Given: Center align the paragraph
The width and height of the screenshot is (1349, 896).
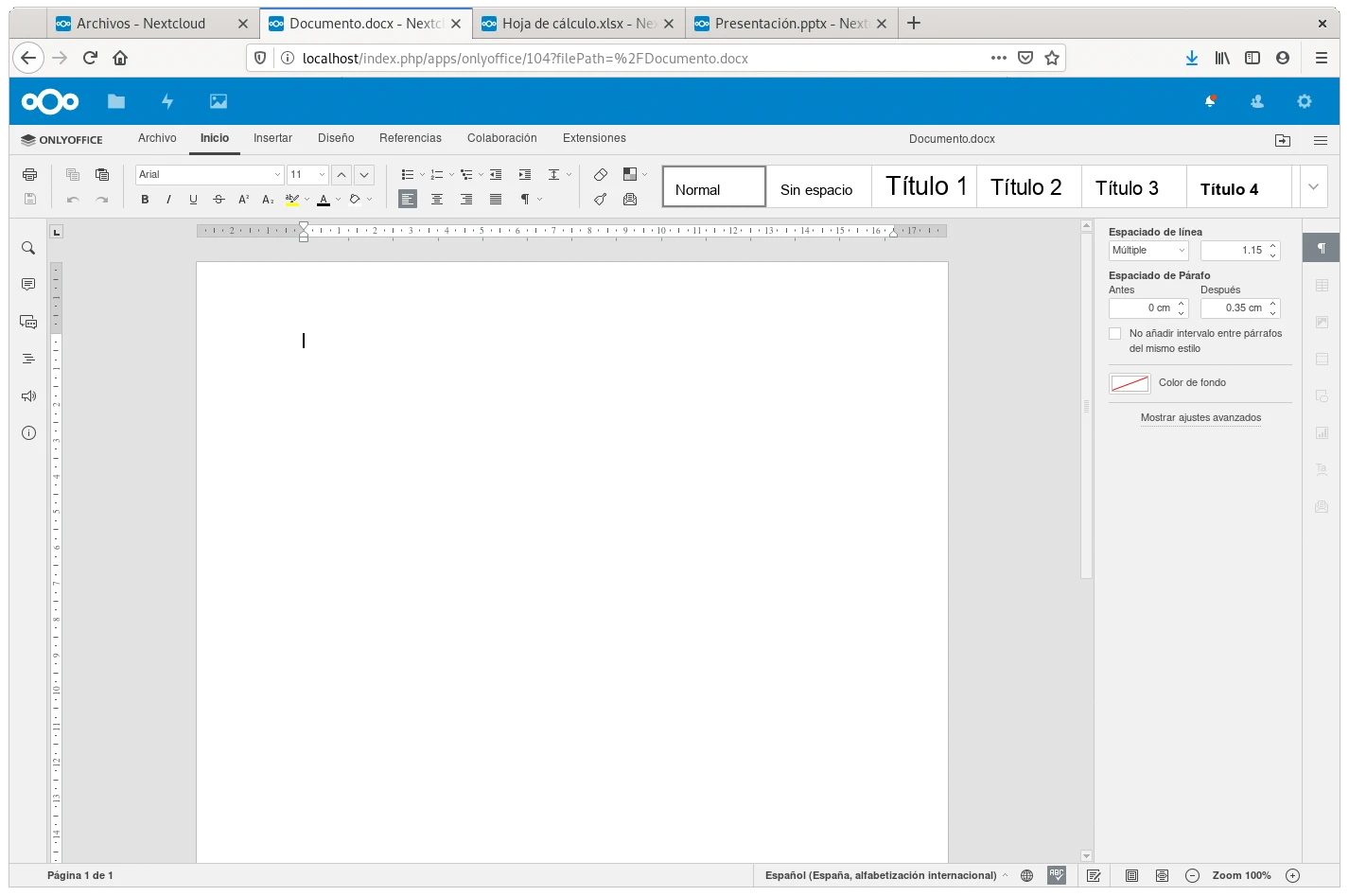Looking at the screenshot, I should tap(437, 200).
